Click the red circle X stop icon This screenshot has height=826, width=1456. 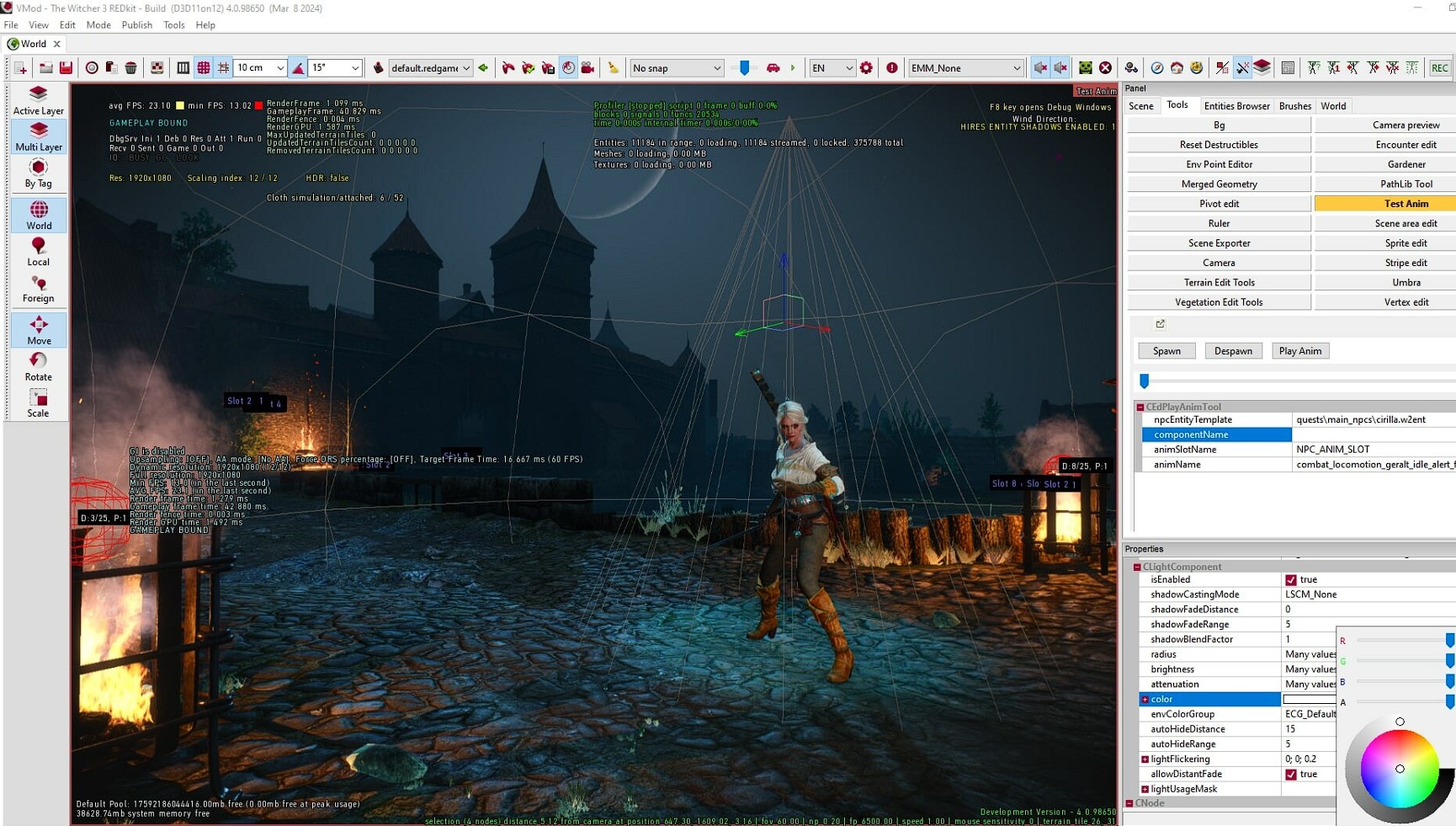pyautogui.click(x=1105, y=68)
